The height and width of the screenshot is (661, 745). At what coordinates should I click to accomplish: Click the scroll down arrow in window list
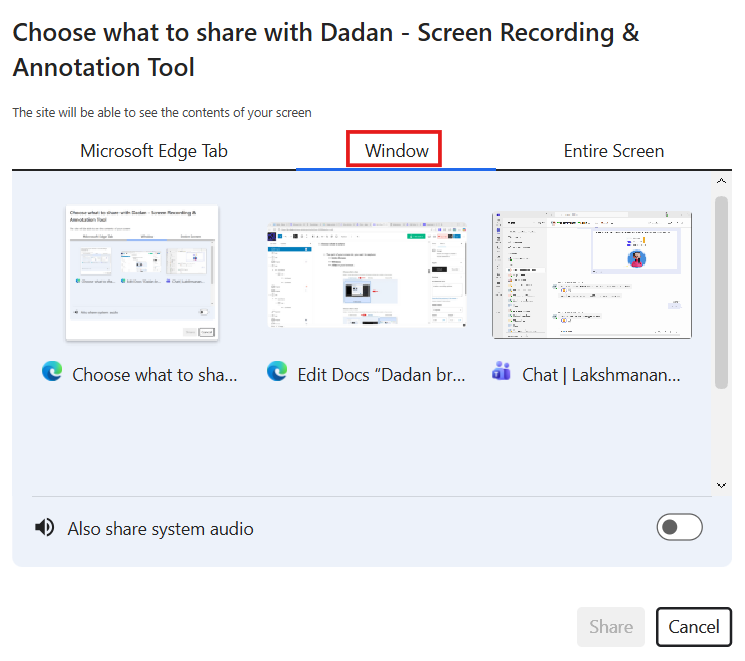coord(722,484)
